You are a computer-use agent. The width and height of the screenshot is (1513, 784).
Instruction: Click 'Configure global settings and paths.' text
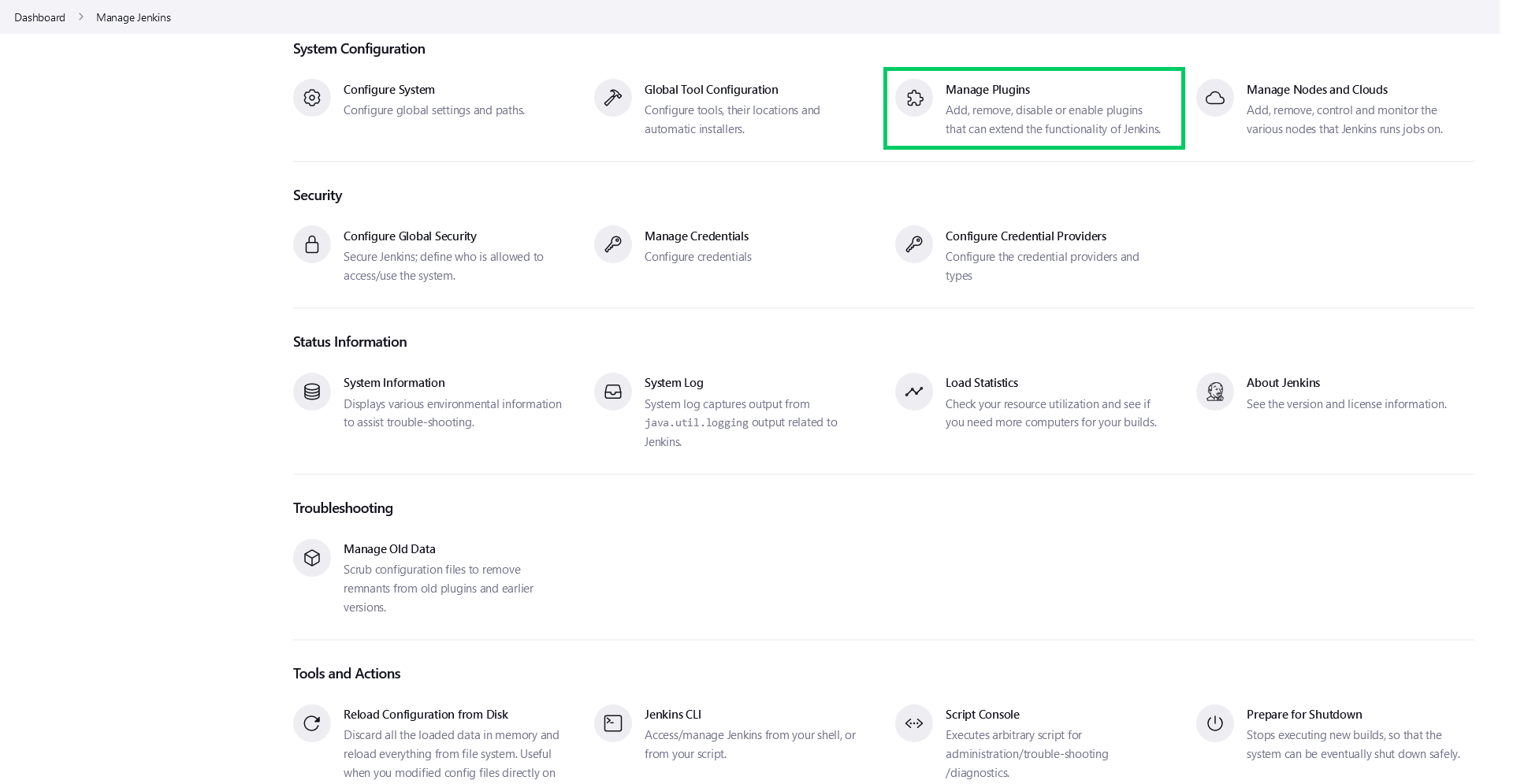434,110
